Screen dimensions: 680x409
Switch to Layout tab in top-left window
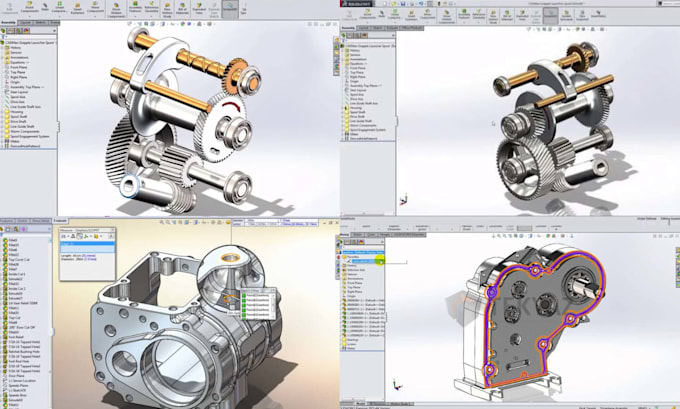point(25,23)
